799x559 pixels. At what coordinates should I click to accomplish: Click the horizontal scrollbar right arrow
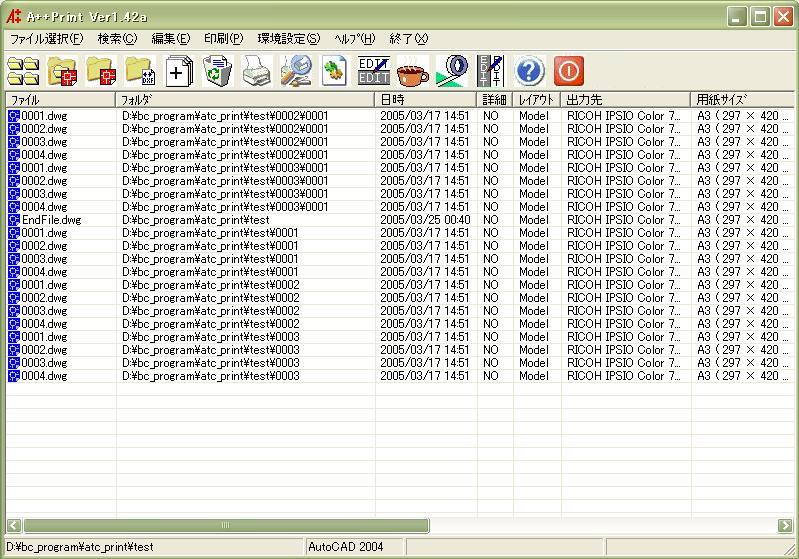click(785, 525)
